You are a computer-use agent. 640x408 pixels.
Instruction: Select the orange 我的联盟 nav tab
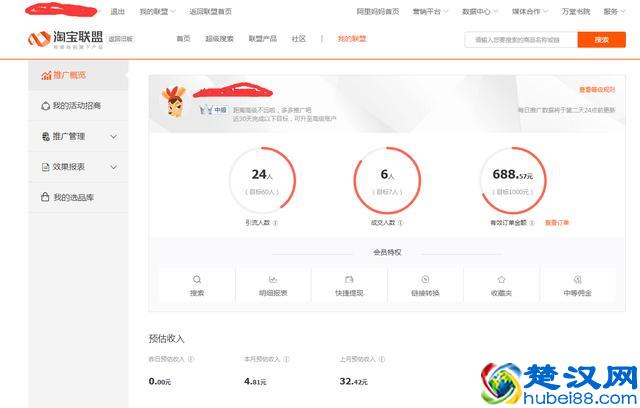point(352,39)
